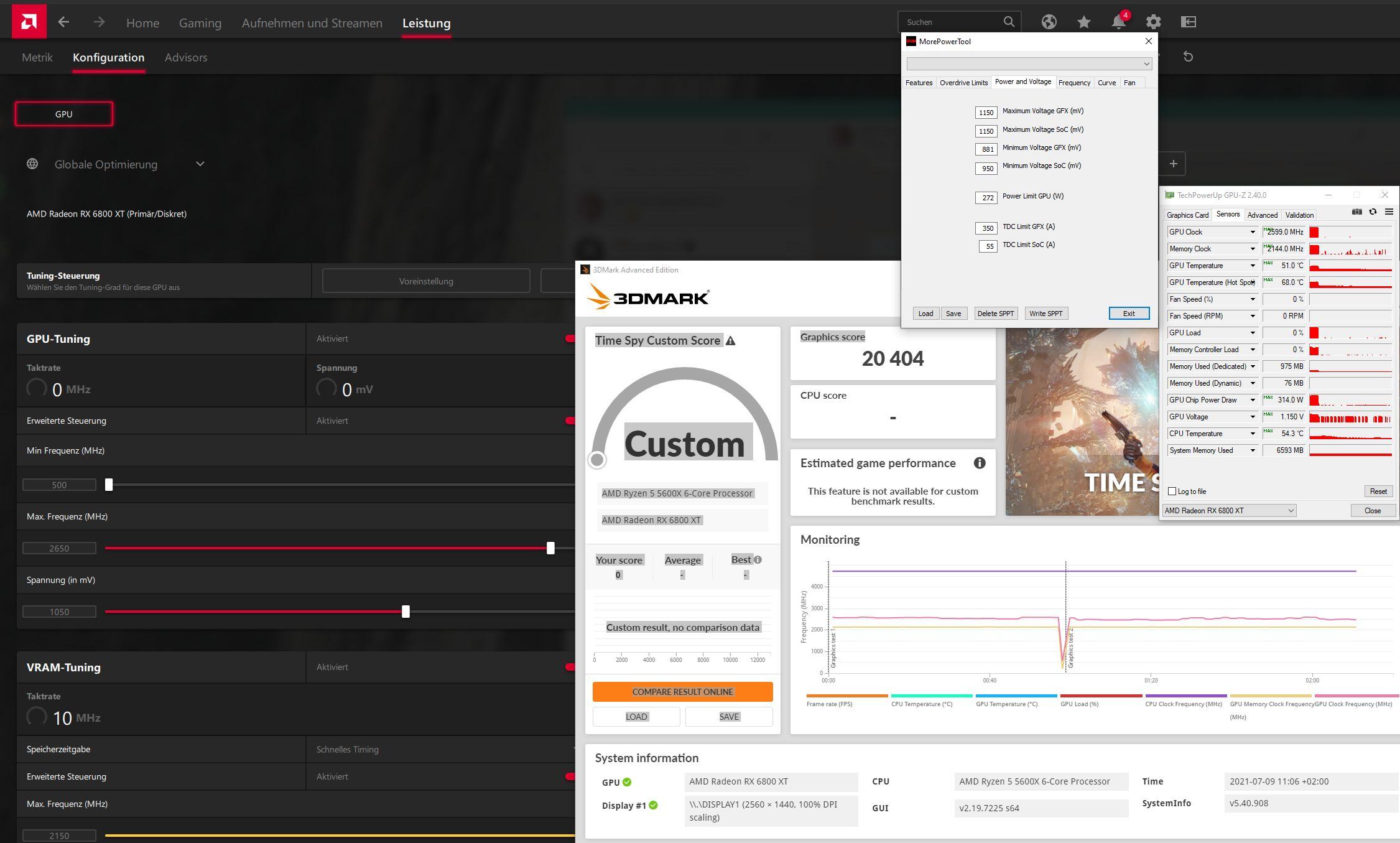Open favorites star icon in AMD header
This screenshot has height=843, width=1400.
1083,22
